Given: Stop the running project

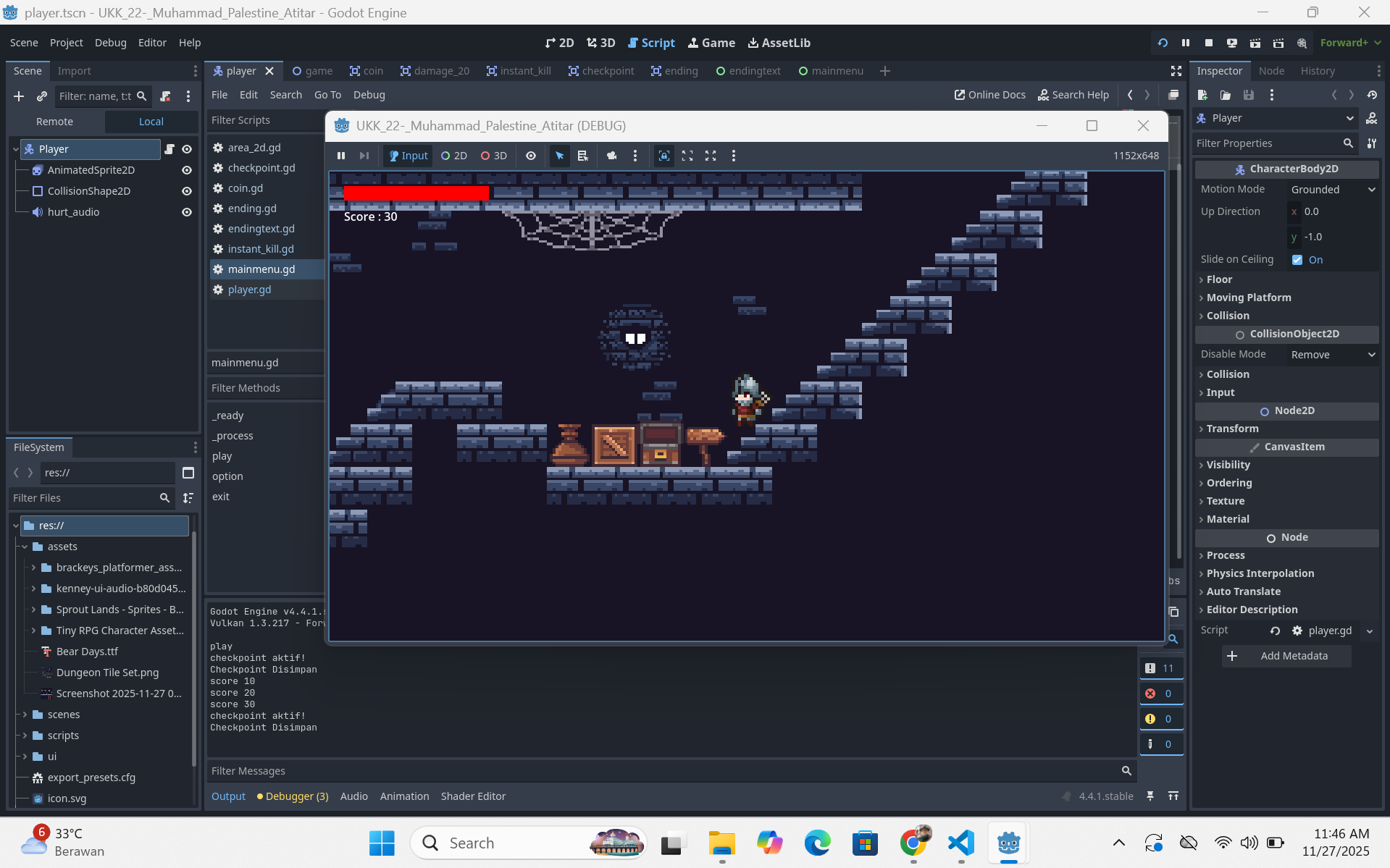Looking at the screenshot, I should point(1209,43).
